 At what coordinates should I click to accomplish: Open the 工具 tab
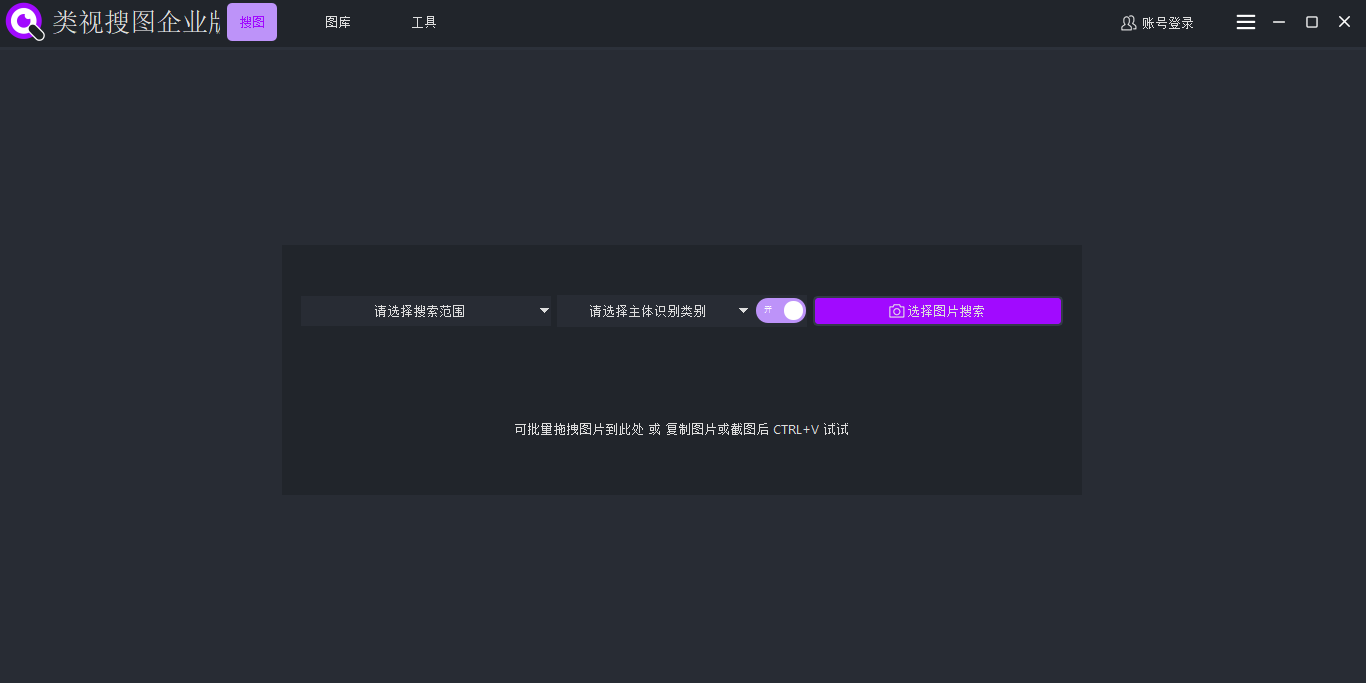click(x=424, y=22)
